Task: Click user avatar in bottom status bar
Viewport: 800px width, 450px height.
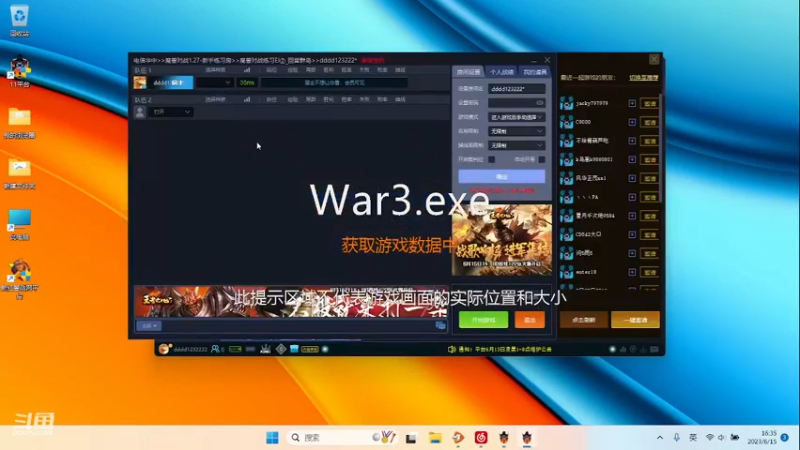Action: (164, 349)
